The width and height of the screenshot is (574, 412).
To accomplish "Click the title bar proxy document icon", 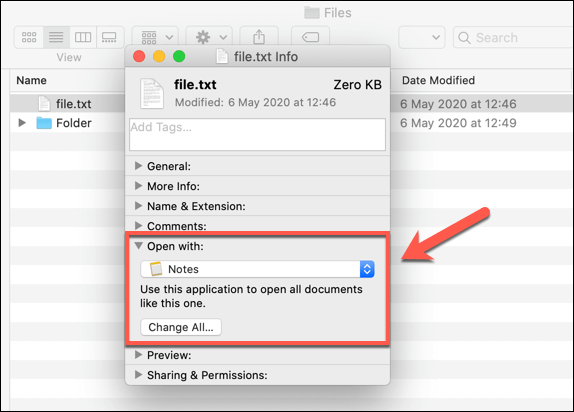I will pyautogui.click(x=222, y=56).
